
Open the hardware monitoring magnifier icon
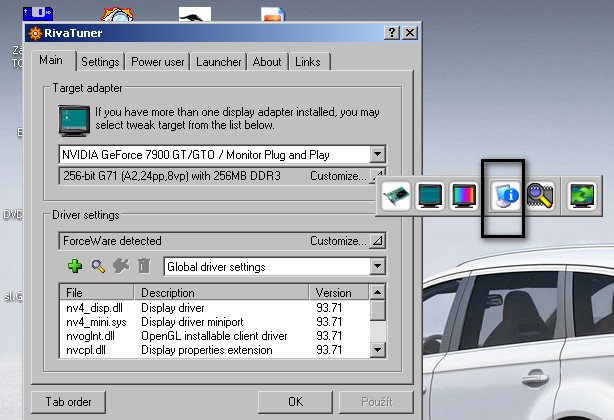tap(540, 195)
